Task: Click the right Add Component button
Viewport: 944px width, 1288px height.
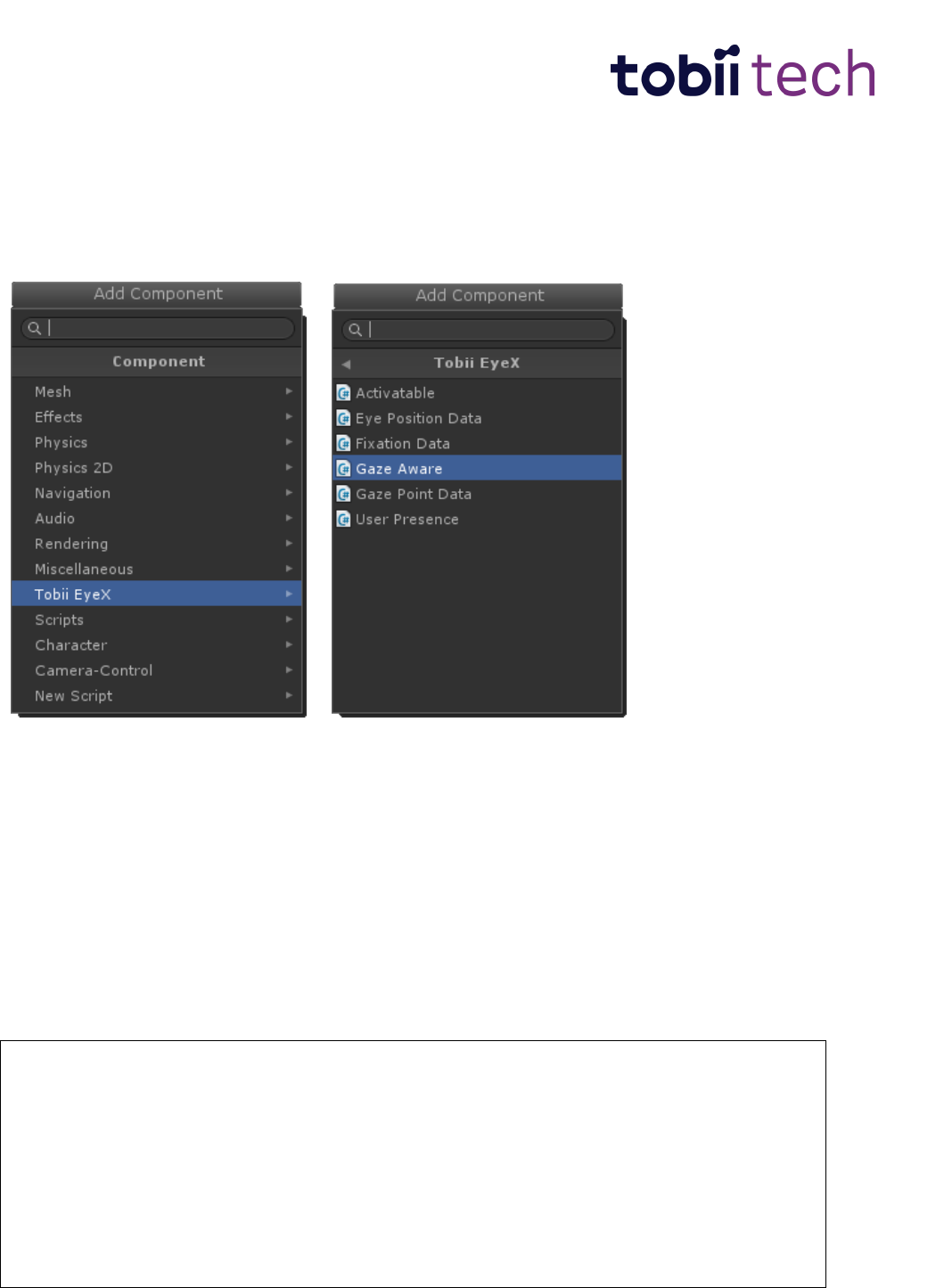Action: pyautogui.click(x=478, y=296)
